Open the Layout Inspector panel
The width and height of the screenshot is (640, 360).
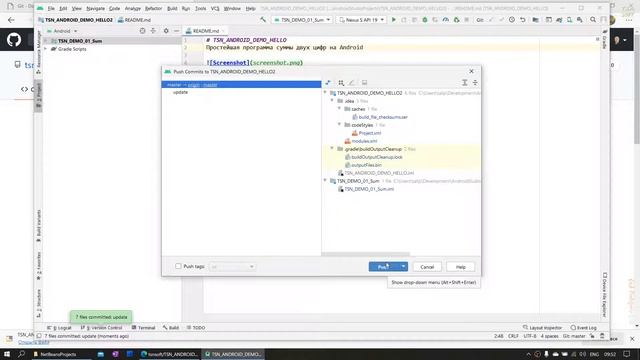point(542,328)
